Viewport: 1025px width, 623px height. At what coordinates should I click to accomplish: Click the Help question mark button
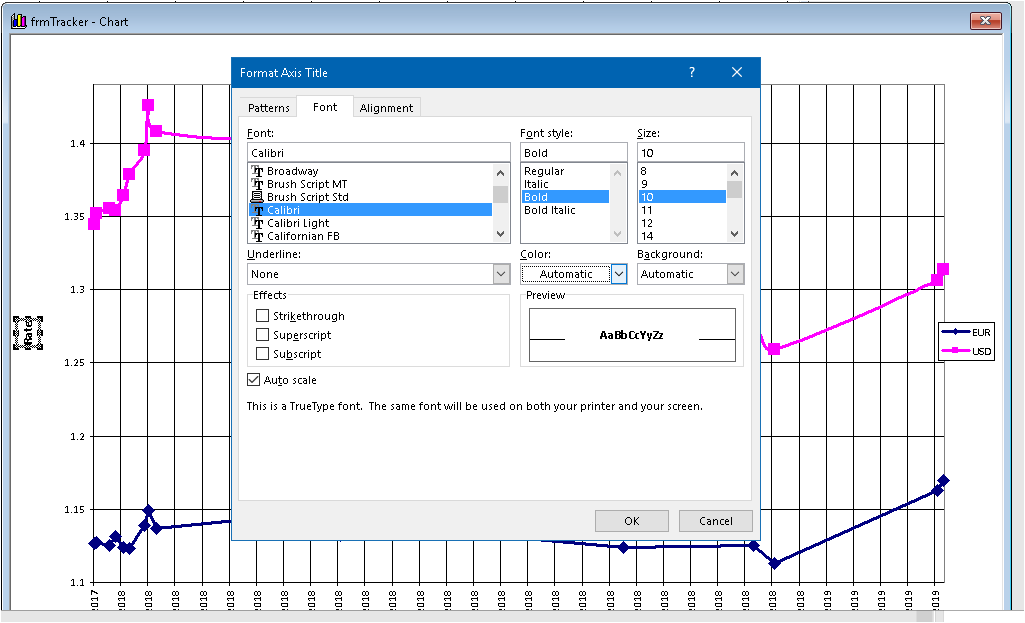pyautogui.click(x=691, y=73)
